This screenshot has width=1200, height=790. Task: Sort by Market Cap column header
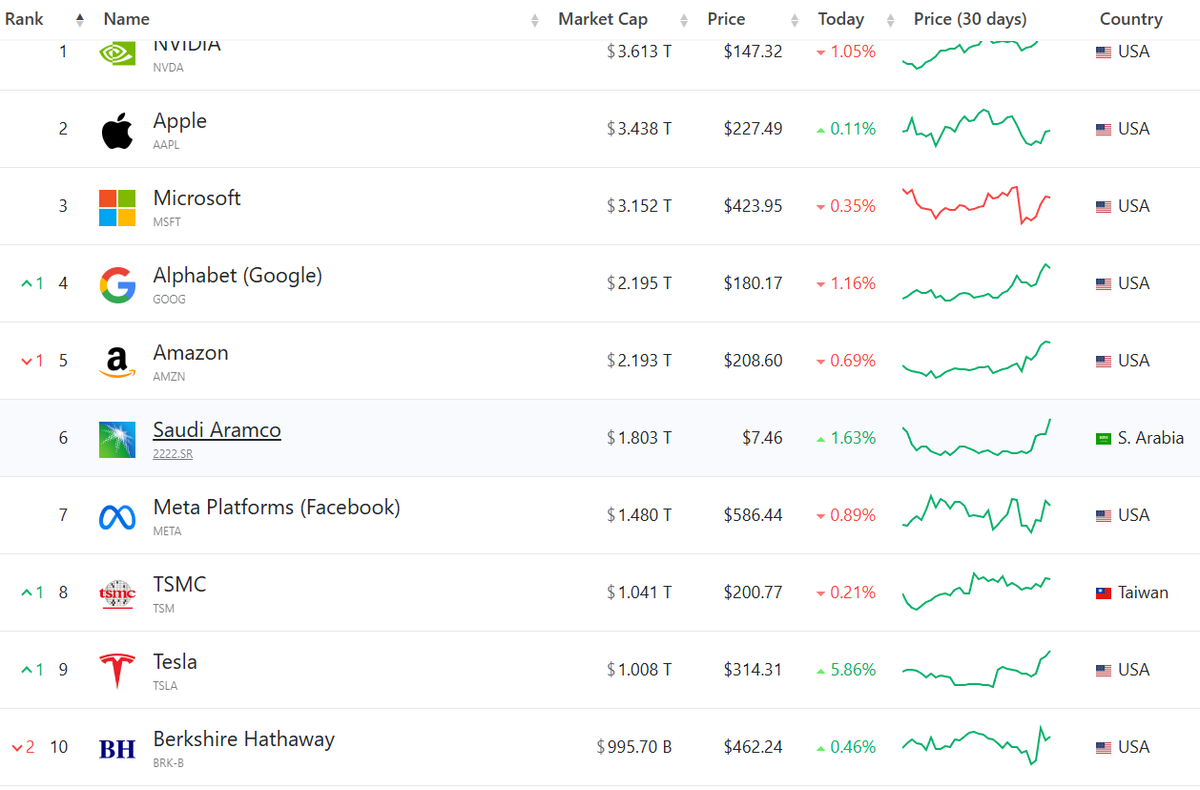click(x=602, y=19)
